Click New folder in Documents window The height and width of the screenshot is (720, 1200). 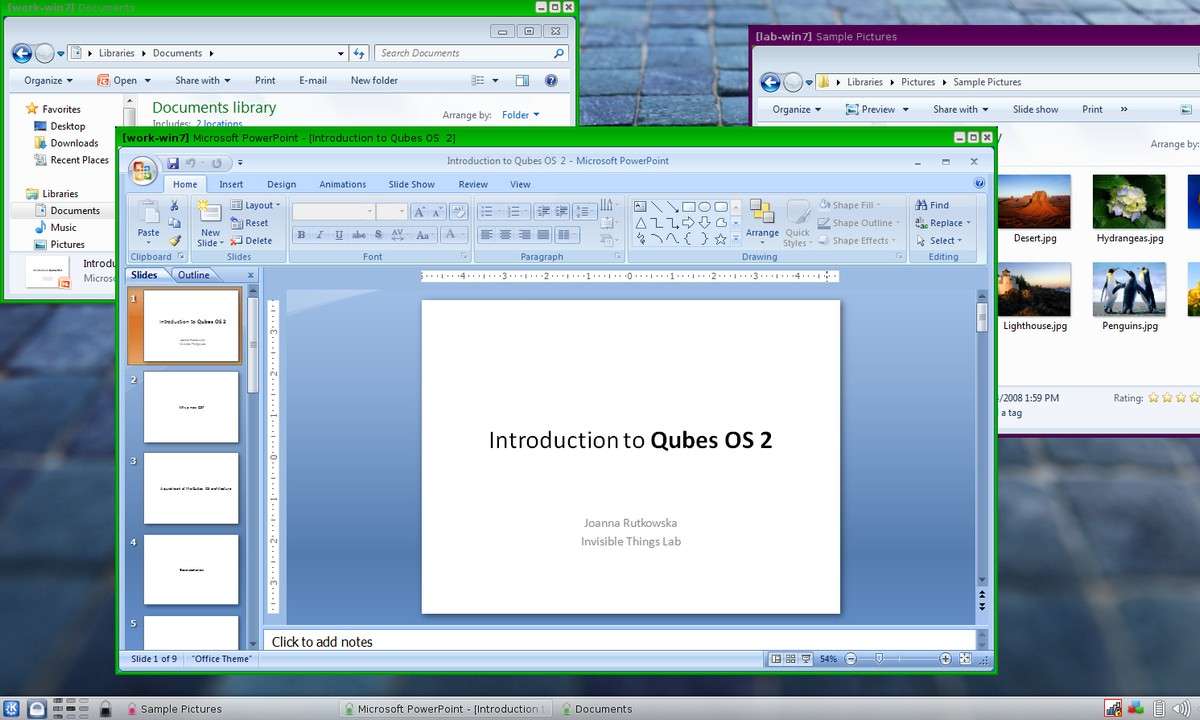coord(374,80)
